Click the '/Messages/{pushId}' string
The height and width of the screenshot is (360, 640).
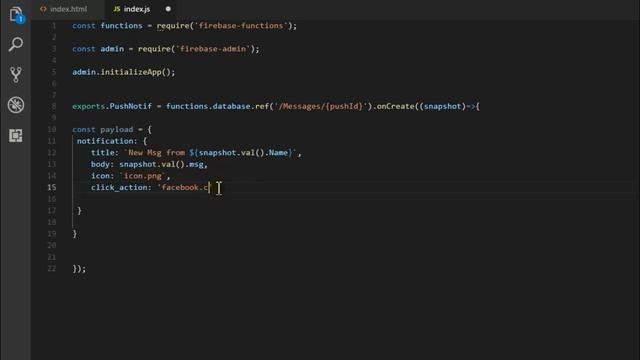(320, 107)
